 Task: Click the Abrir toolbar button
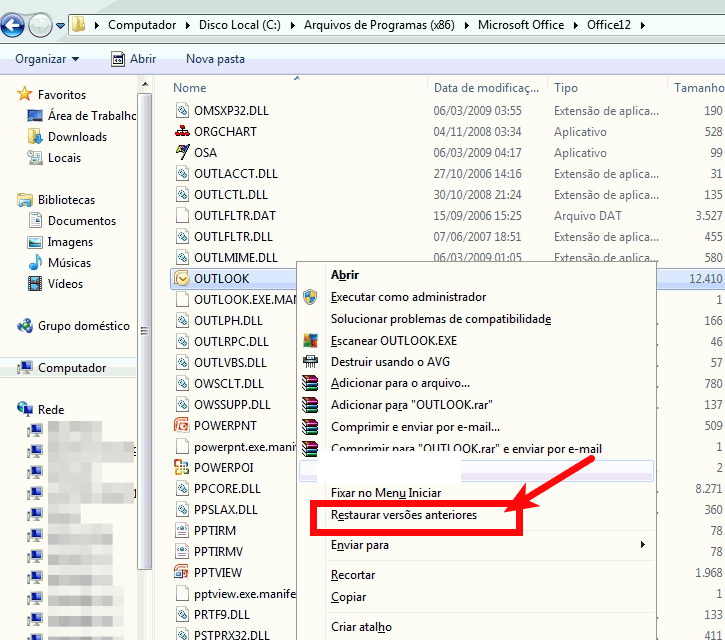point(134,59)
